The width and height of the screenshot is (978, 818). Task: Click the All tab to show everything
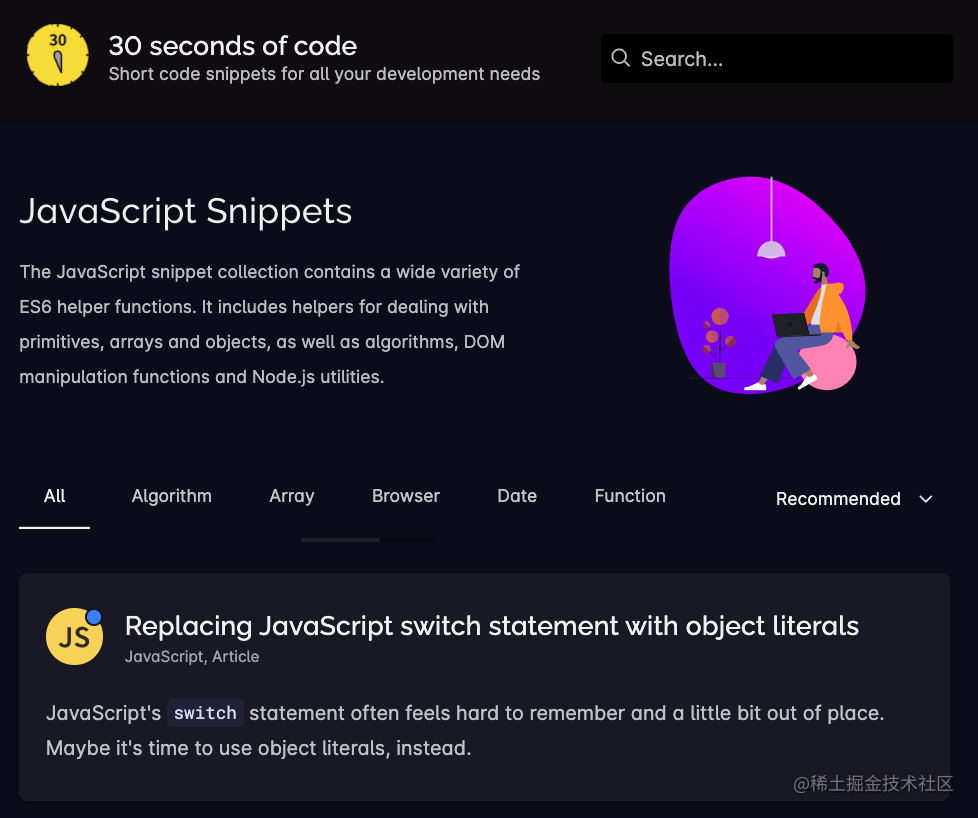[x=54, y=496]
